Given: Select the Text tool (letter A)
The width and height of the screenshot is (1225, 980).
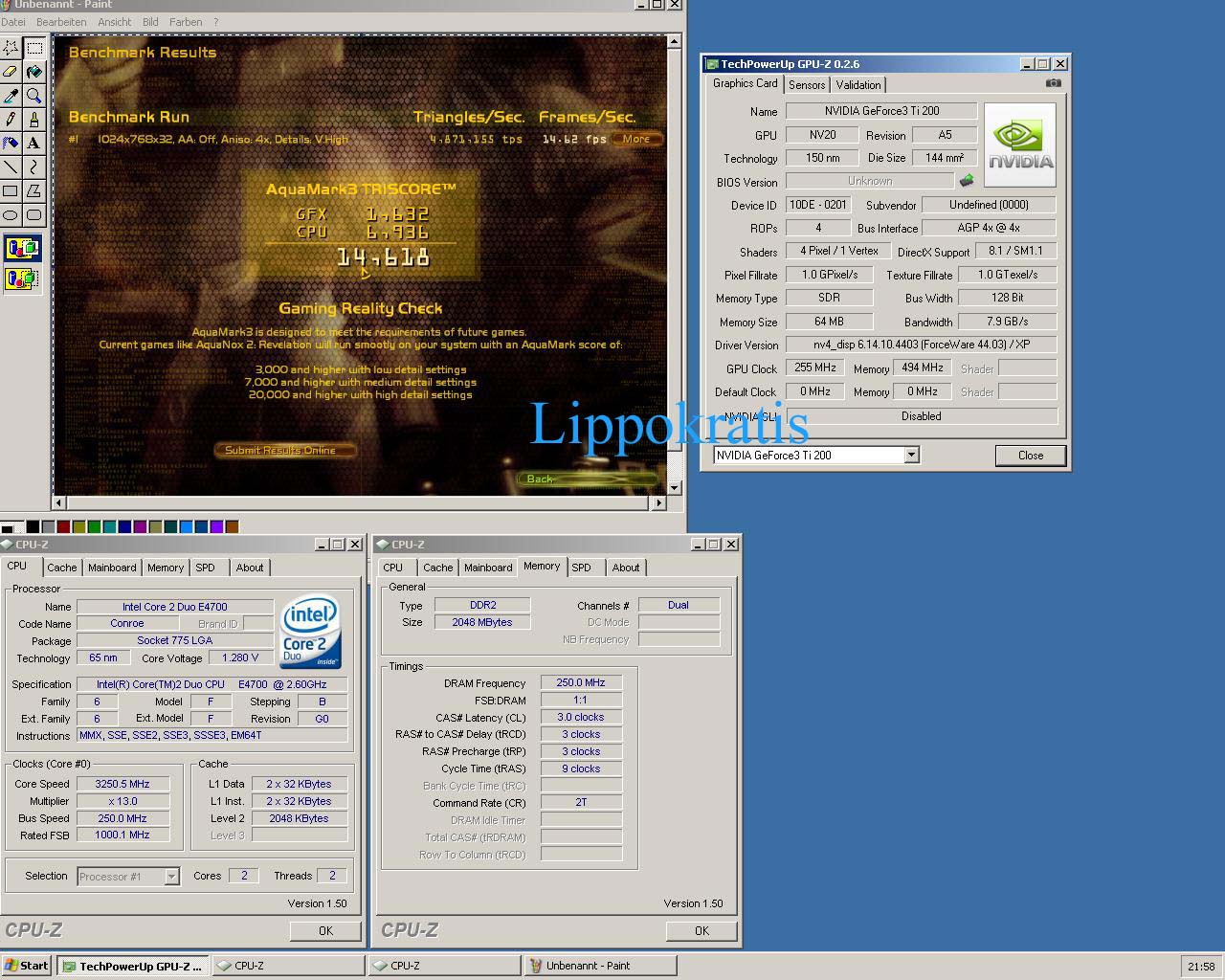Looking at the screenshot, I should tap(34, 143).
